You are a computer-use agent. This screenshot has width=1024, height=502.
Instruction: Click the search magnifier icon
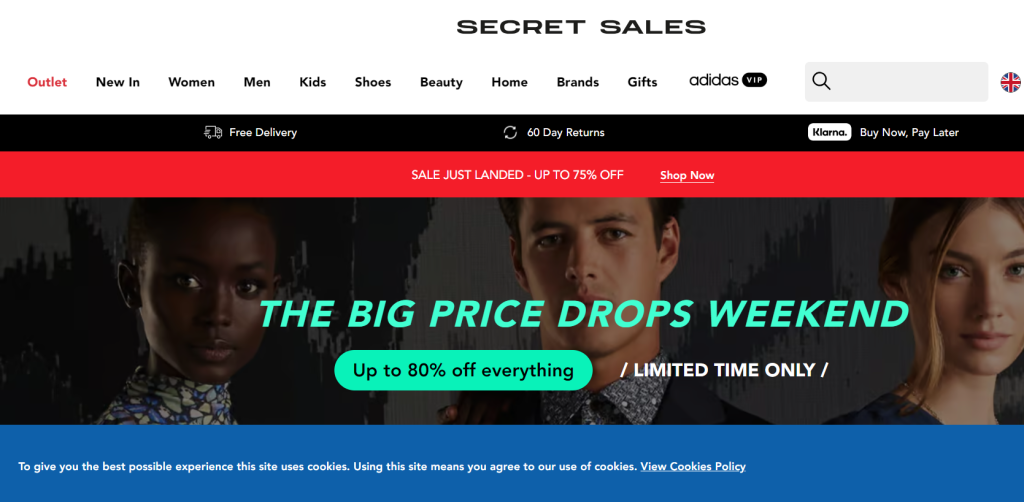point(822,82)
